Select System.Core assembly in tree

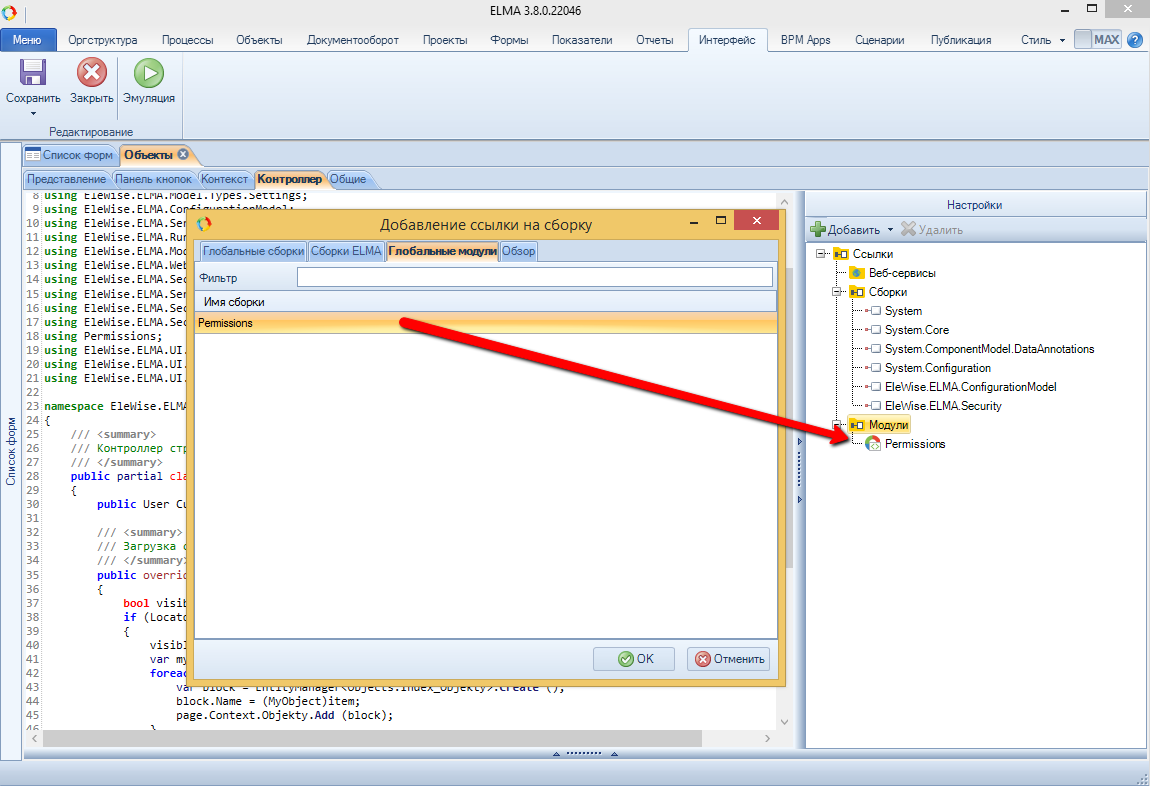916,330
